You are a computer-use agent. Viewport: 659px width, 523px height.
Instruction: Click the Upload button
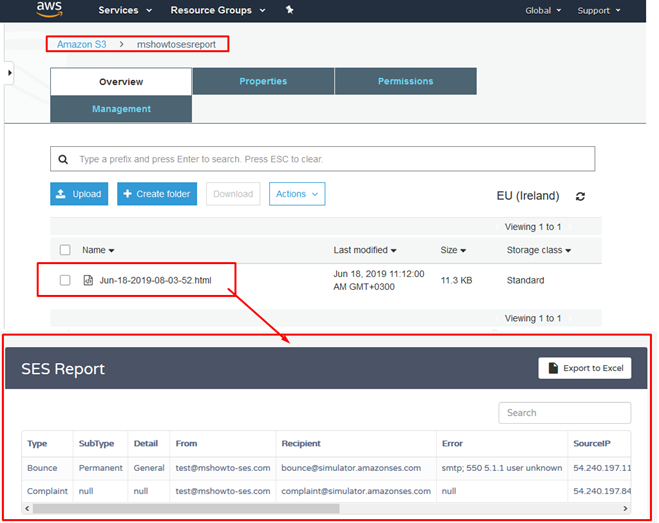79,194
